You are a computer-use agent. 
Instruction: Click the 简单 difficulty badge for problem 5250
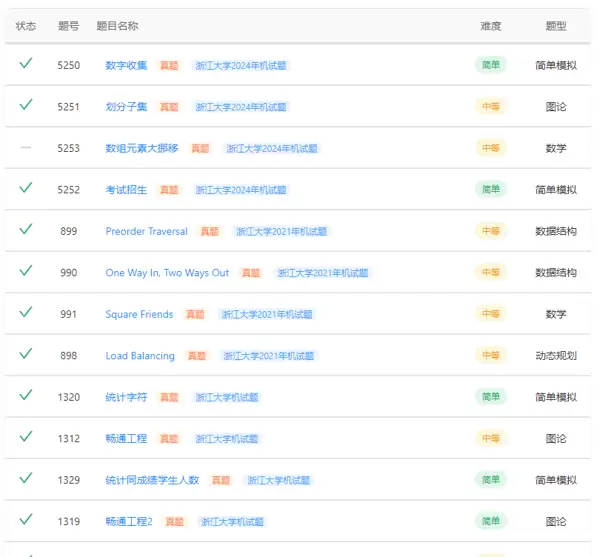[x=491, y=65]
